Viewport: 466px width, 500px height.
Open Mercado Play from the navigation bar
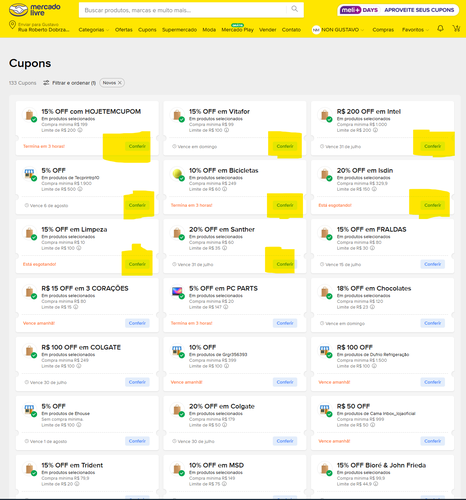[x=237, y=30]
